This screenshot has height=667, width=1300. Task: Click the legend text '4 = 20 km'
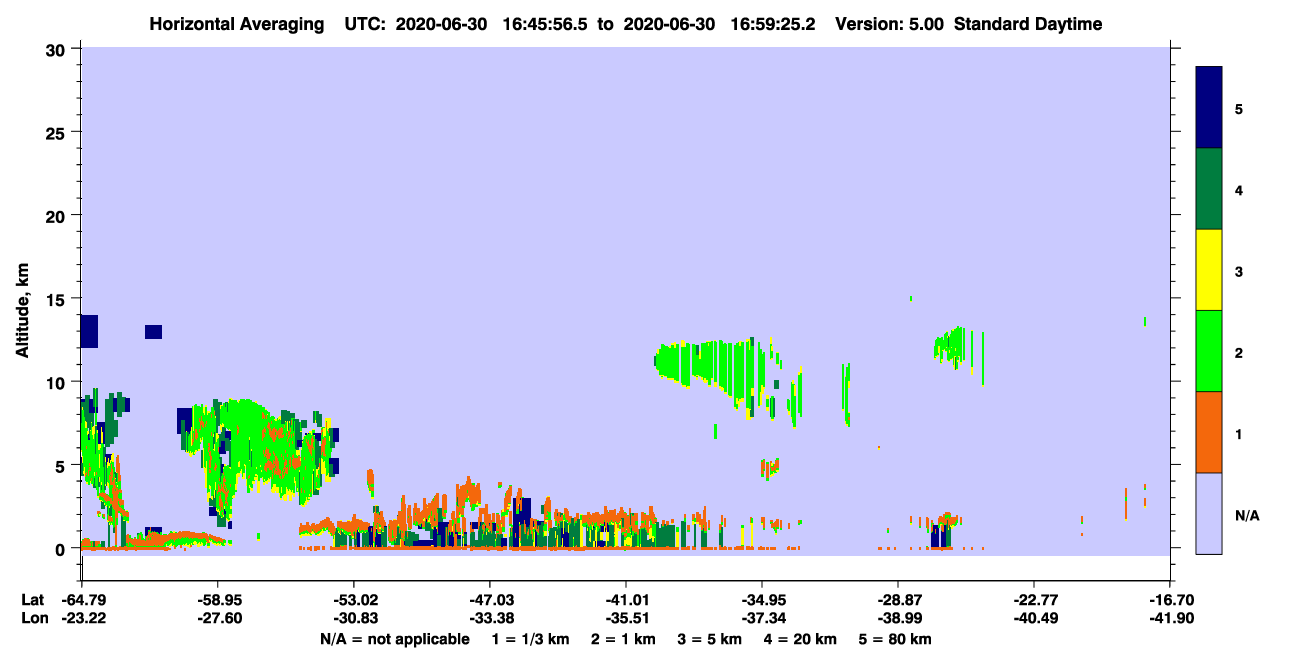tap(800, 639)
